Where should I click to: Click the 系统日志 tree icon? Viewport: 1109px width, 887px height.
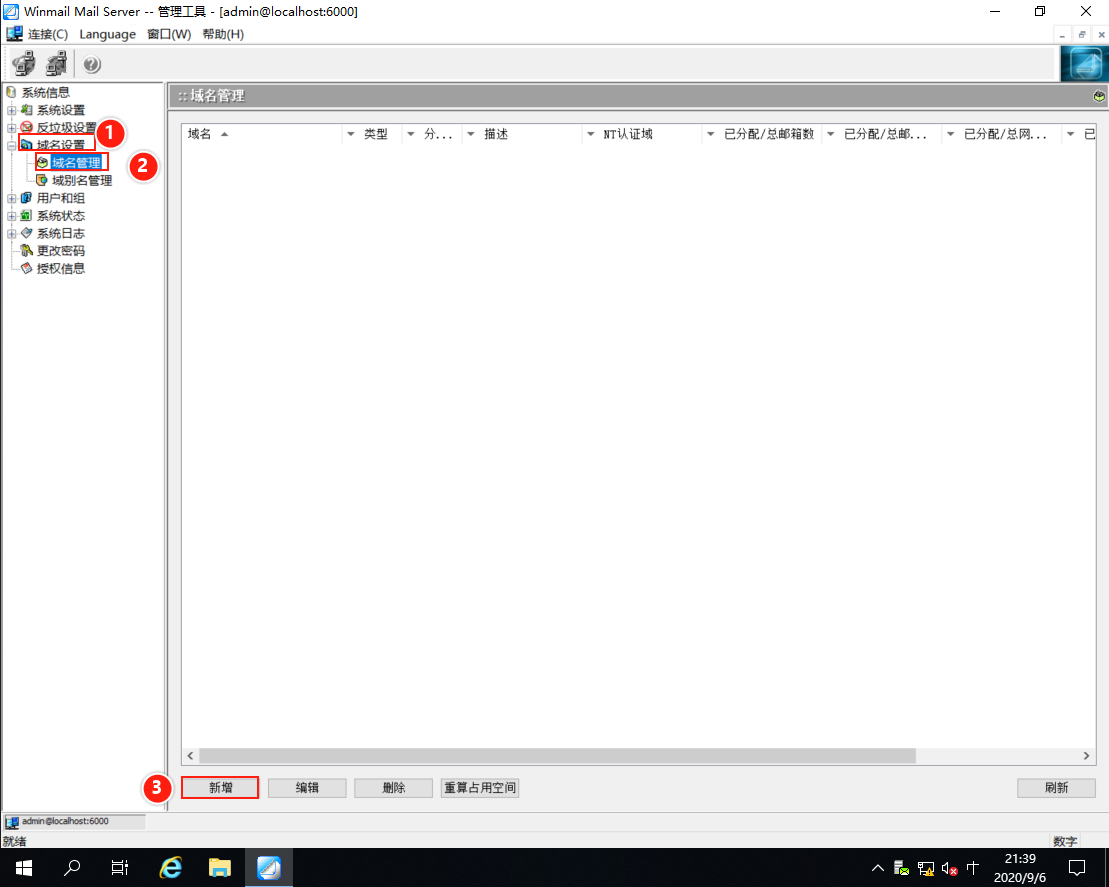tap(27, 233)
